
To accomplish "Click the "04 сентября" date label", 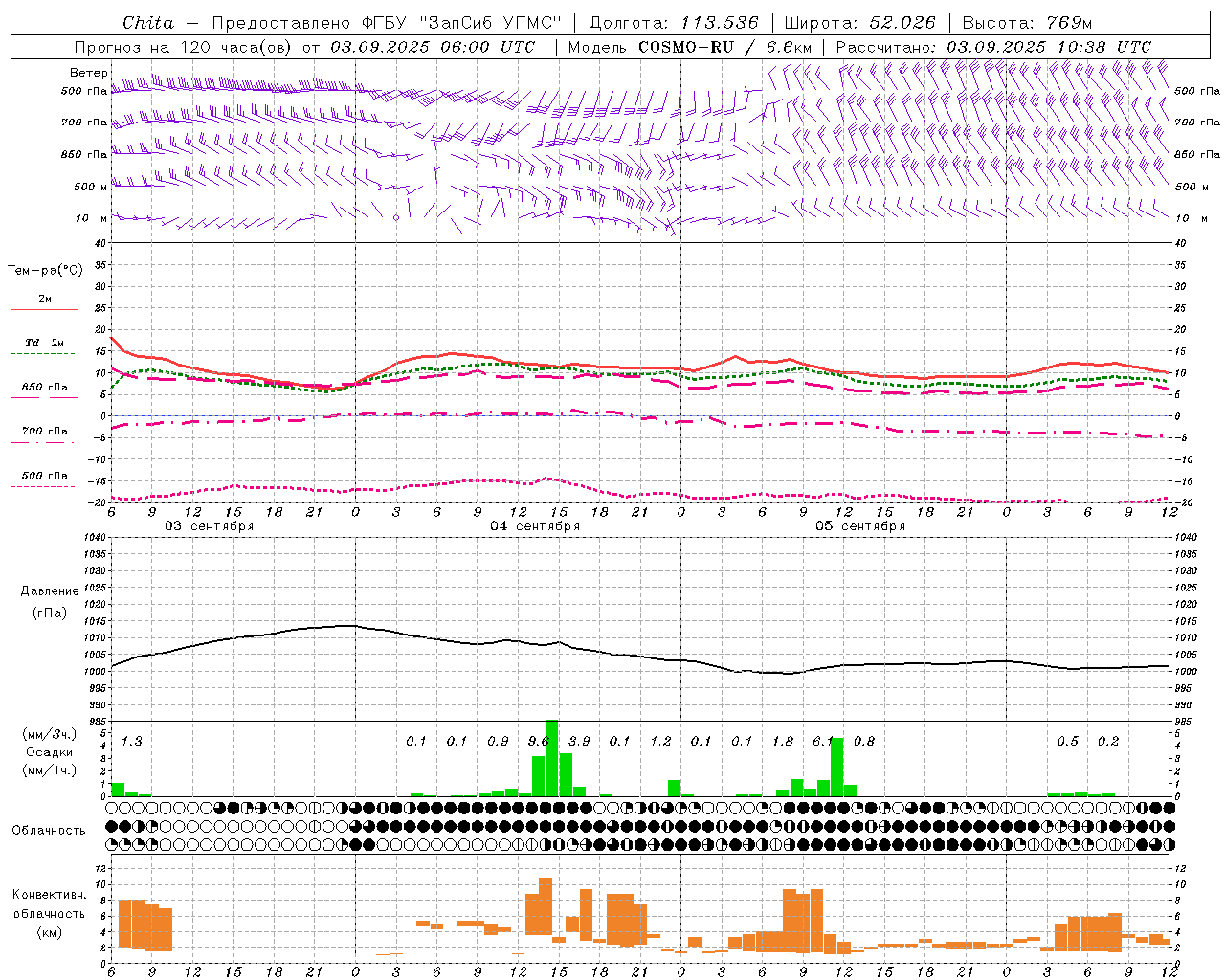I will pos(535,526).
